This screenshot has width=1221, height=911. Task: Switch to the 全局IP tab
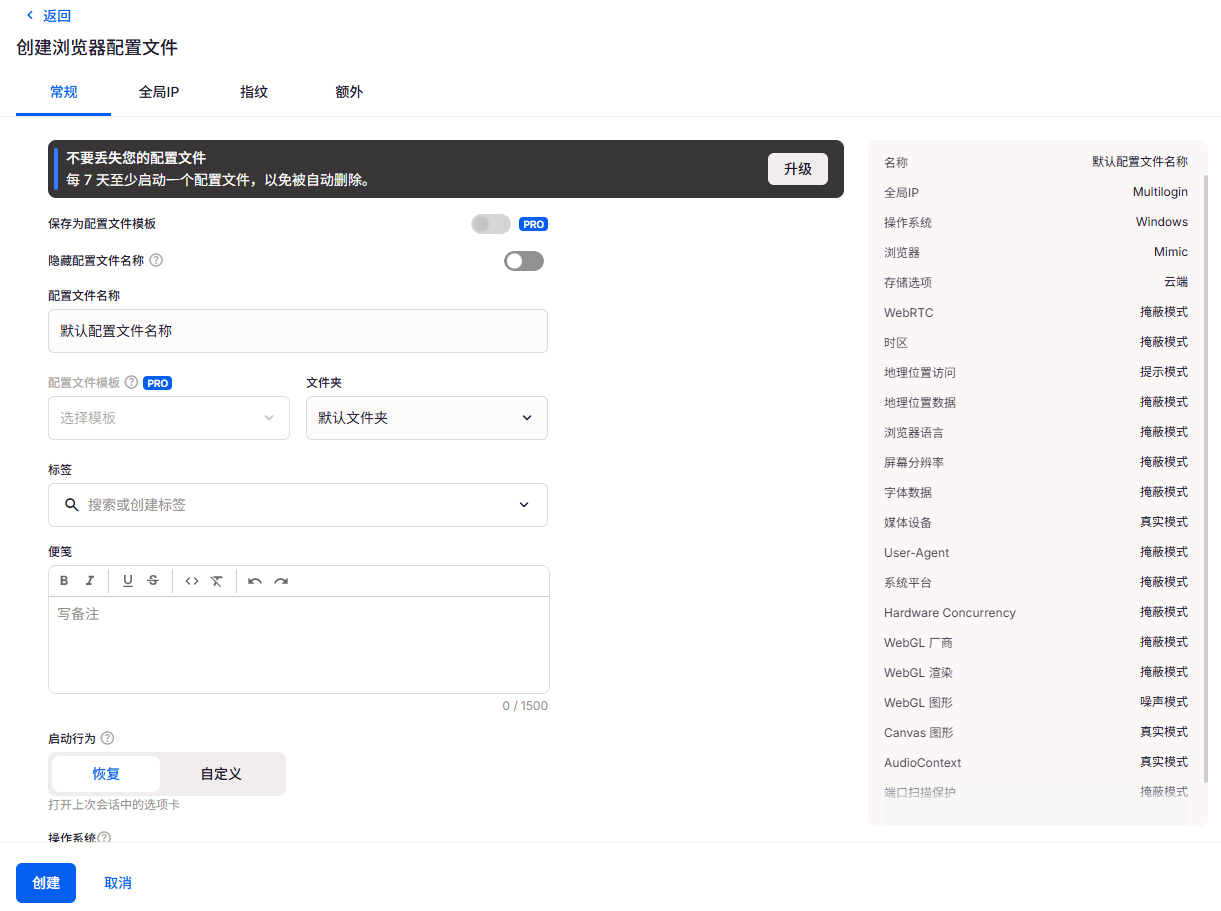click(159, 92)
